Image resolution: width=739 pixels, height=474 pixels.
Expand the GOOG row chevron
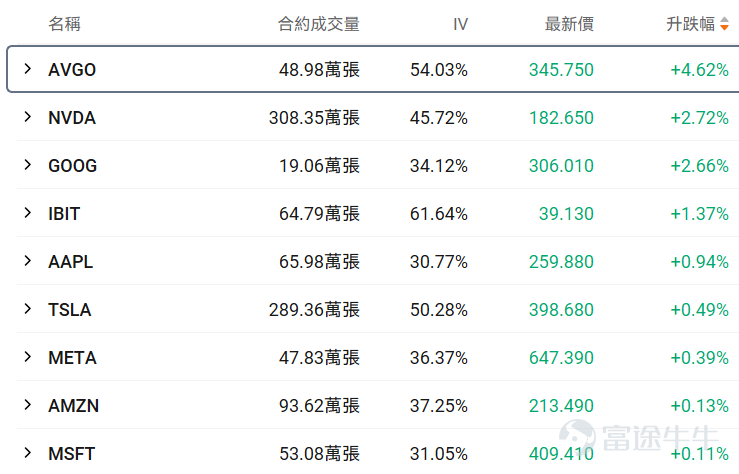click(28, 165)
